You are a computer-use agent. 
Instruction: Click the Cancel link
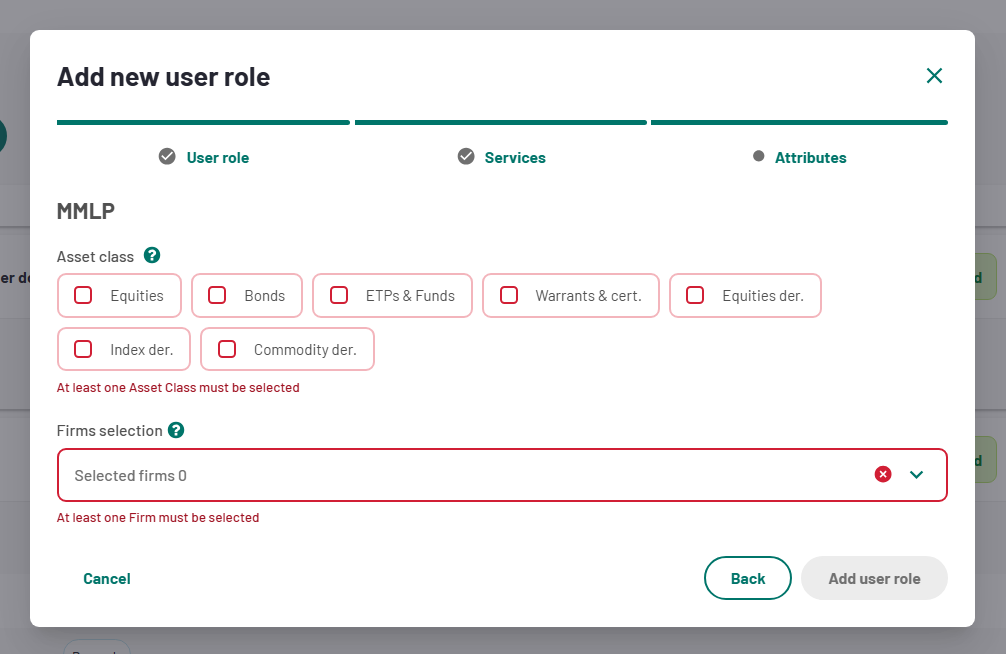point(107,579)
